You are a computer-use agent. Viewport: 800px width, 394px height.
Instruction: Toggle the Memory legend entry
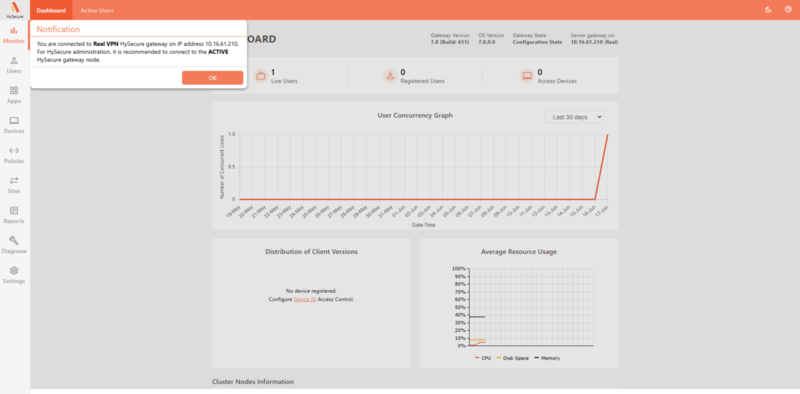(547, 358)
